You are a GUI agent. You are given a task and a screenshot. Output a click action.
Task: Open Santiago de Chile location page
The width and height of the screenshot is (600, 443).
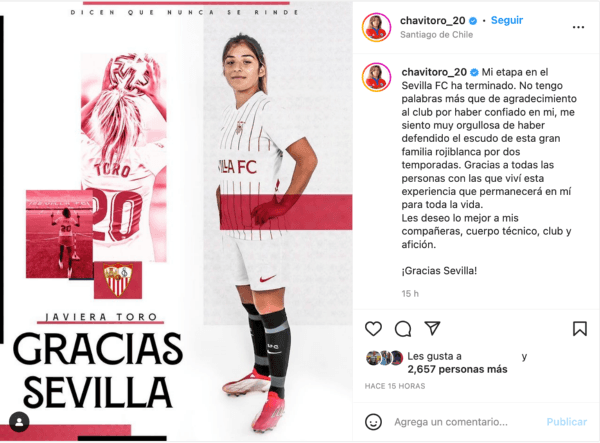coord(436,34)
